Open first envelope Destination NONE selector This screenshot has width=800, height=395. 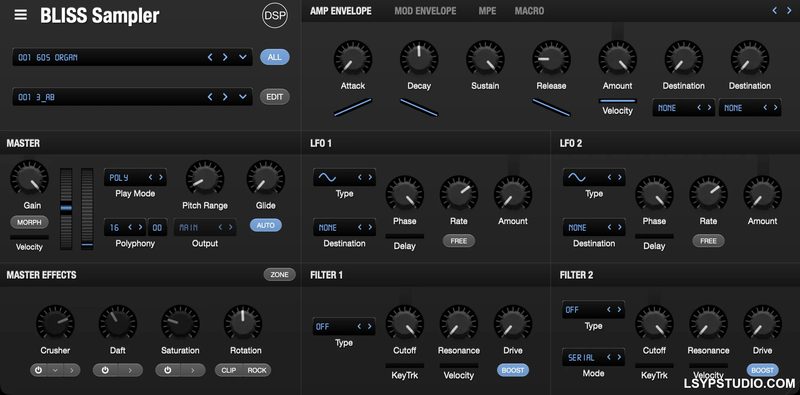(684, 108)
